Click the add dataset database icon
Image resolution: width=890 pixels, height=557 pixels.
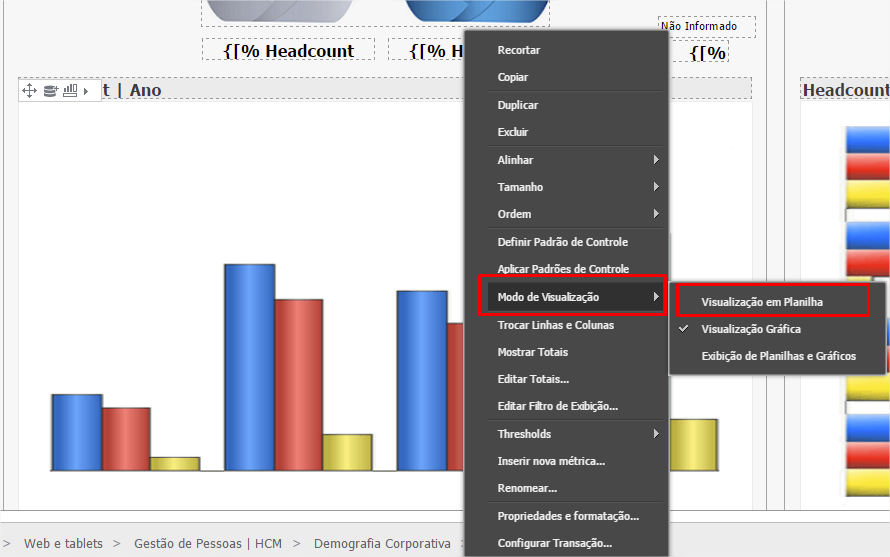(50, 91)
